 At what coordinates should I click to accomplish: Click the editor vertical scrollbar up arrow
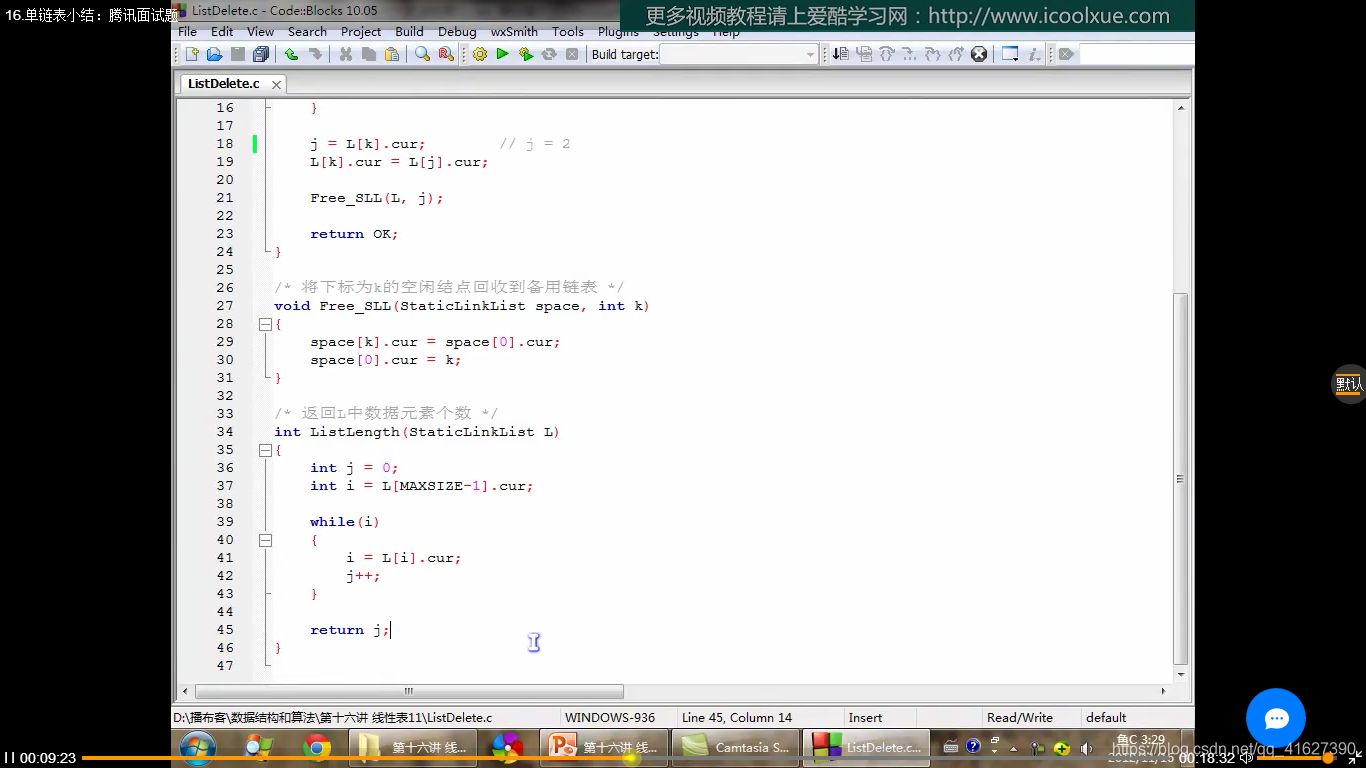tap(1180, 108)
